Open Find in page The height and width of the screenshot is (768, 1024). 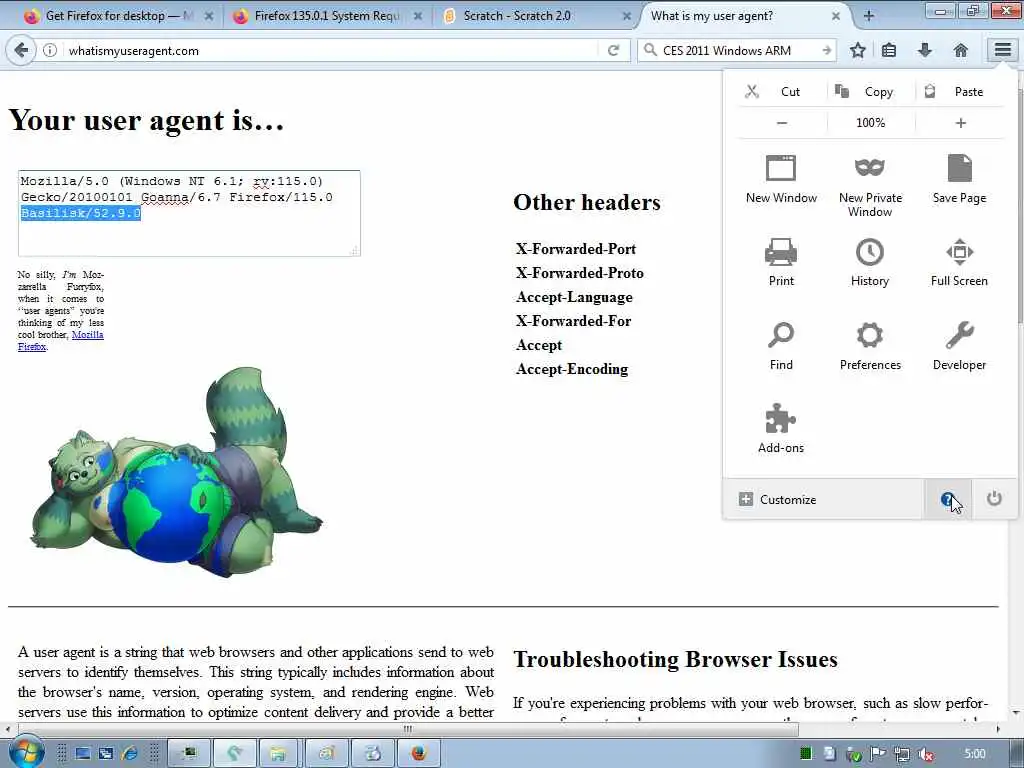781,346
